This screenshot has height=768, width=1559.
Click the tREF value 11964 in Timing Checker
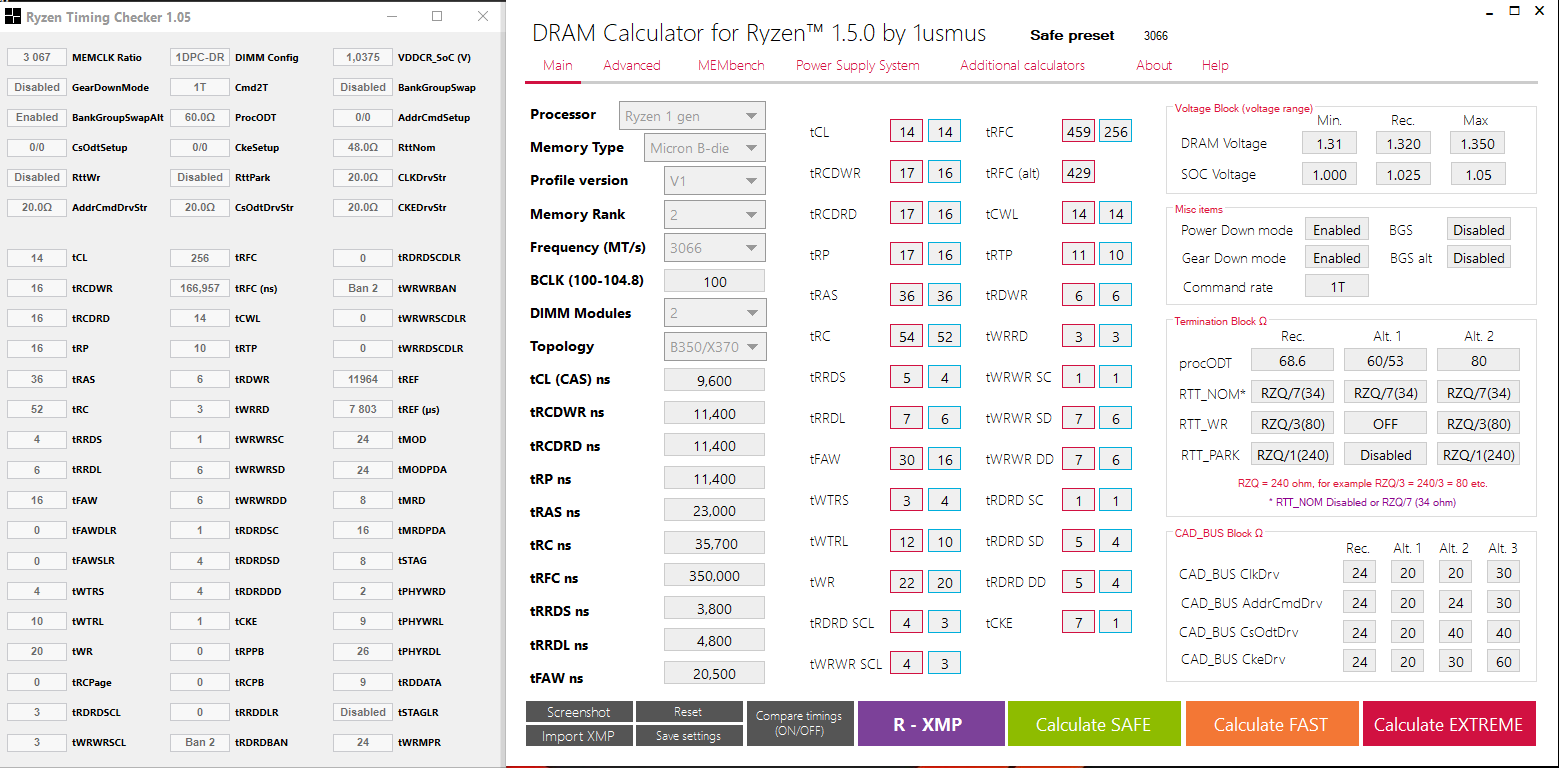pyautogui.click(x=363, y=379)
